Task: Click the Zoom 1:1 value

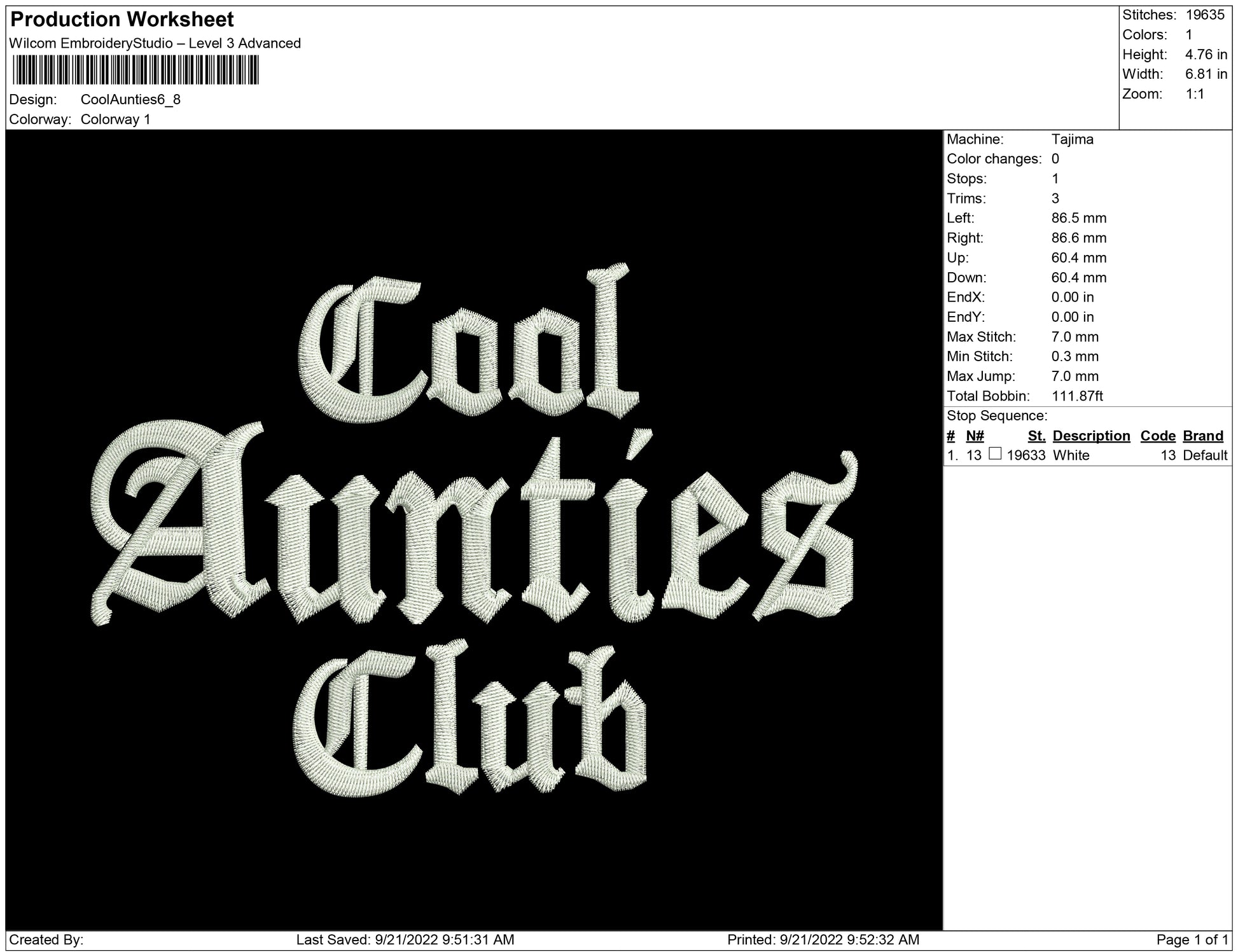Action: tap(1195, 94)
